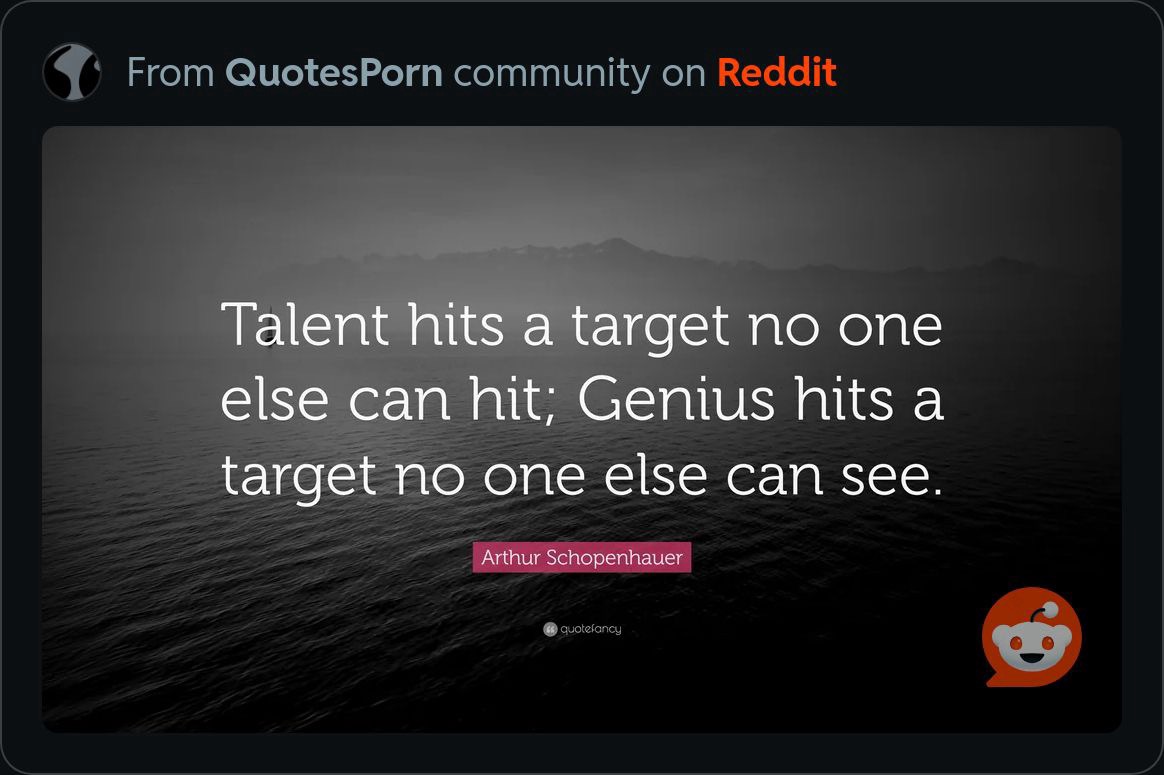
Task: Click the quote line "else can hit; Genius hits a"
Action: (x=582, y=399)
